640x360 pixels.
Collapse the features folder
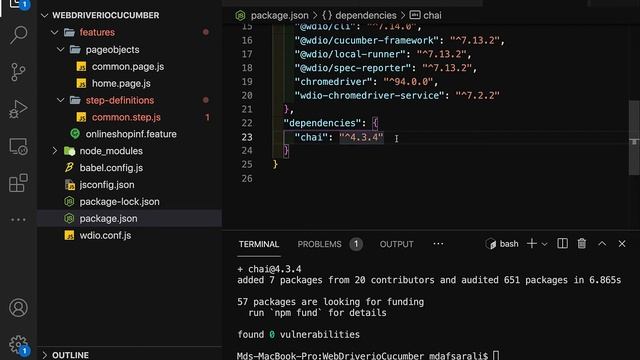click(x=54, y=32)
